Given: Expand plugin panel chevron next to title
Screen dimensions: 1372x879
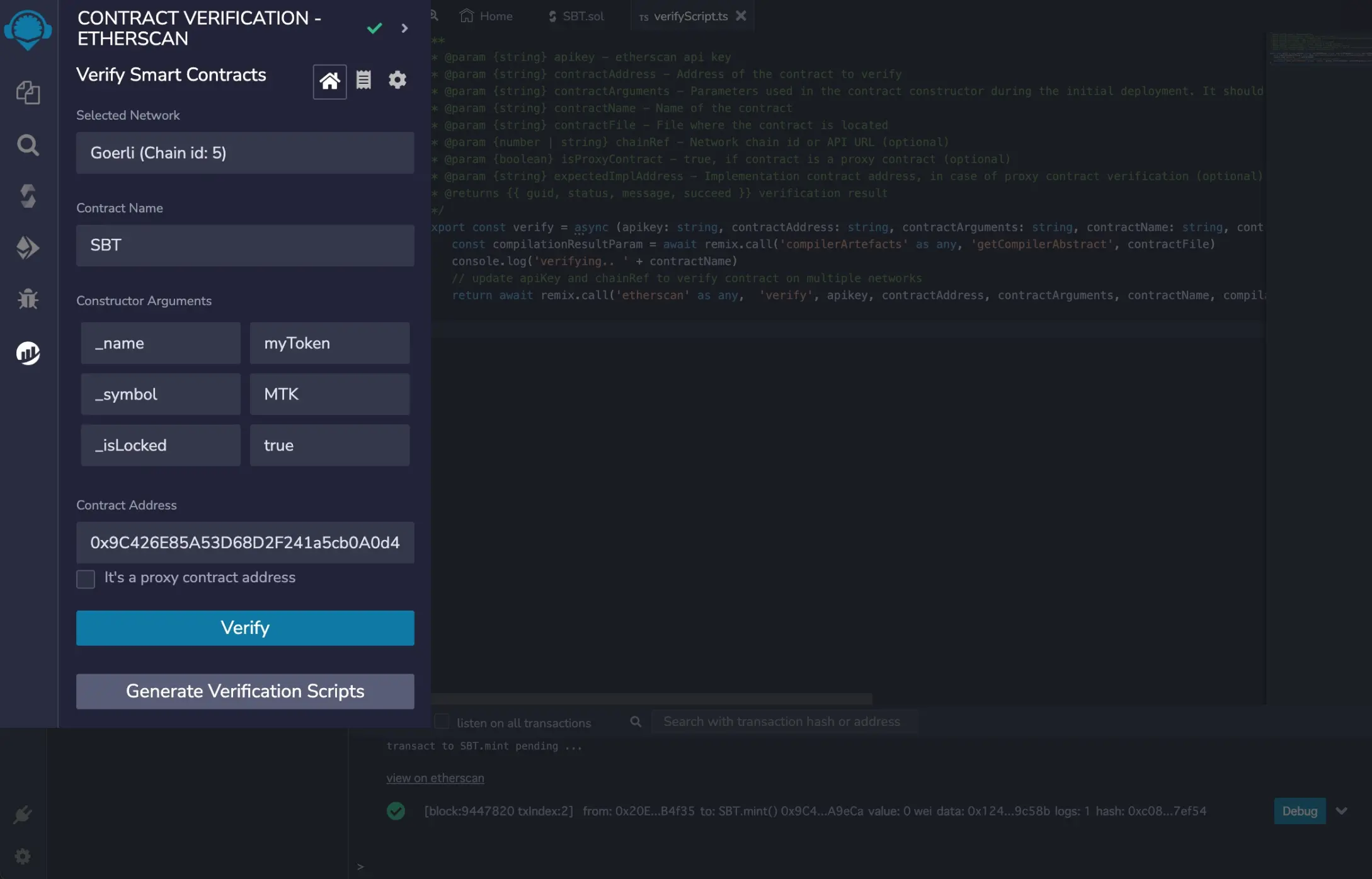Looking at the screenshot, I should click(404, 28).
